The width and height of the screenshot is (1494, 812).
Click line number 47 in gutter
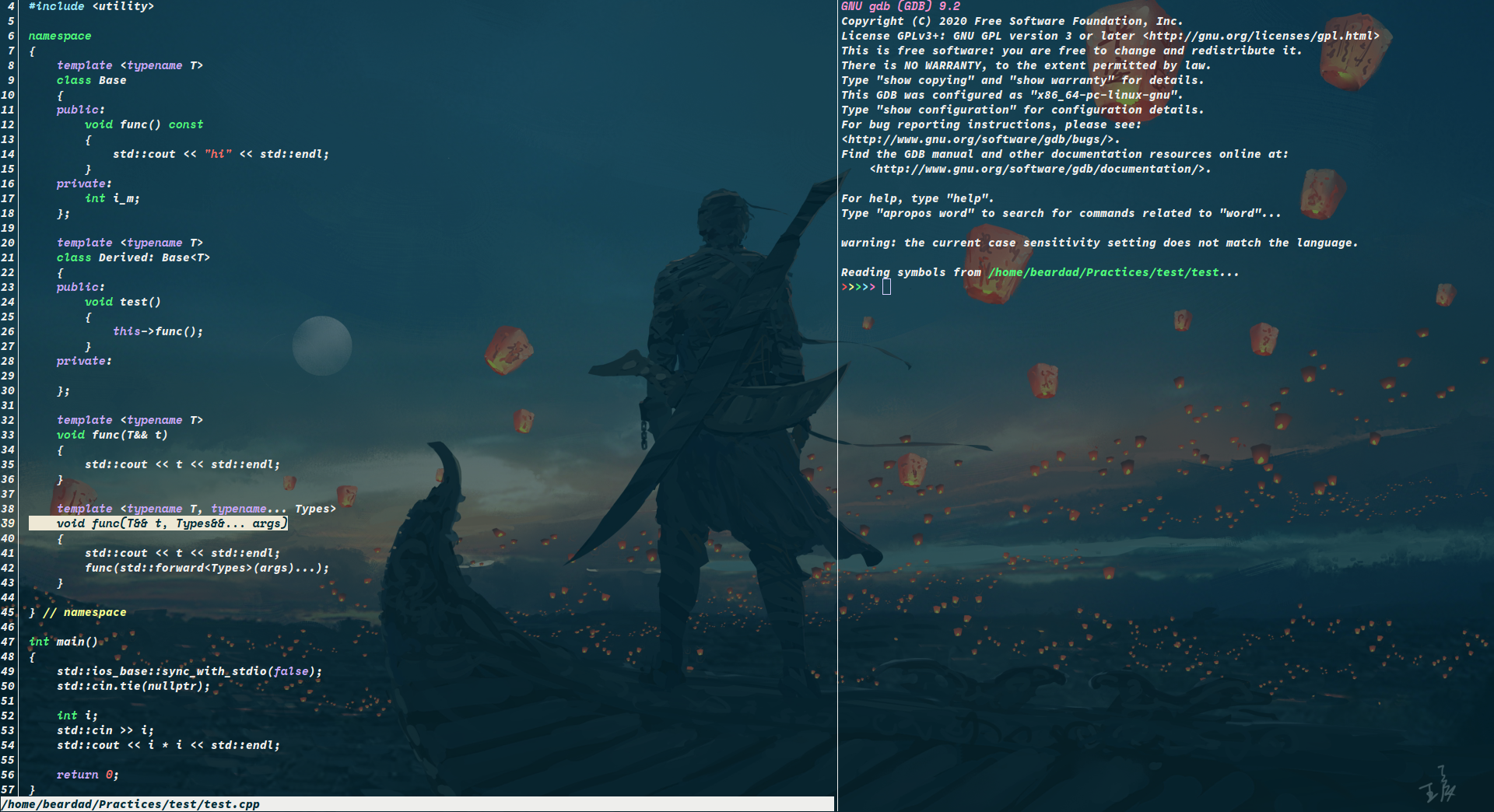tap(8, 642)
